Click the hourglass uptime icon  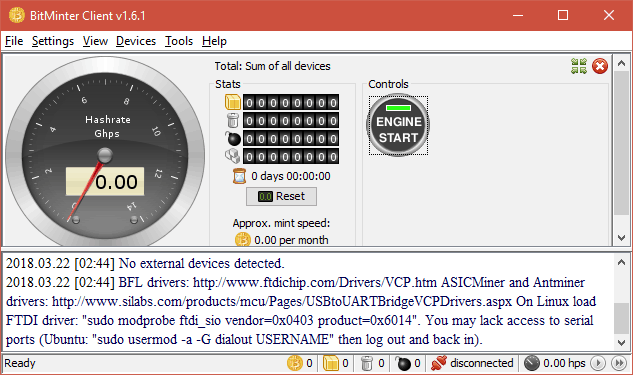[239, 176]
